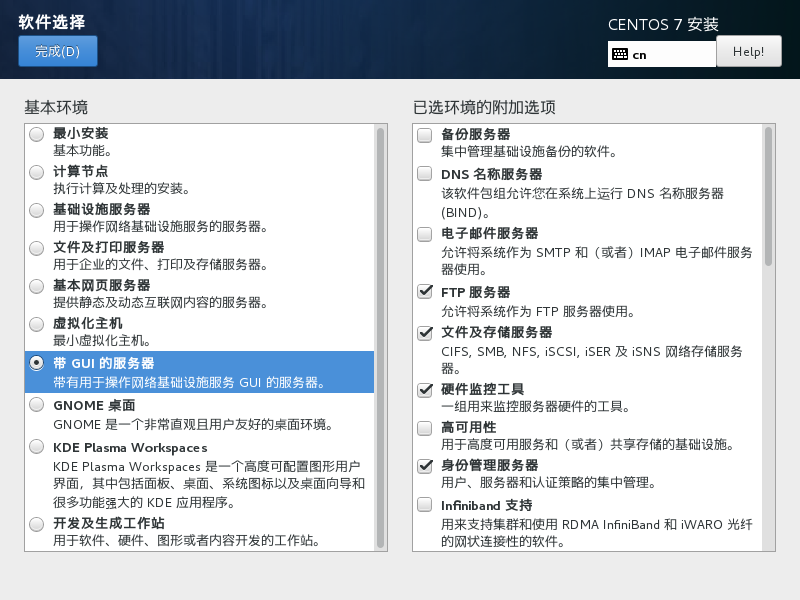Click description 用于操作网络基础设施服务的服务器。

[160, 227]
